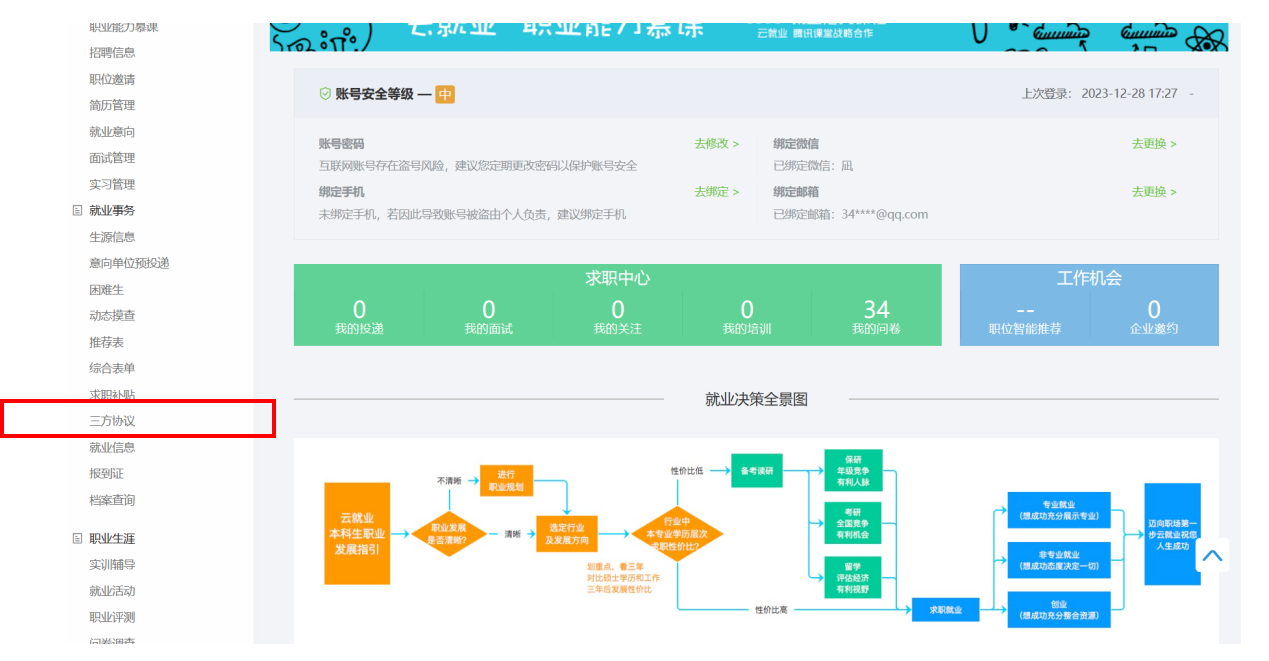Click 去更换 next to 绑定微信
1269x661 pixels.
tap(1153, 144)
